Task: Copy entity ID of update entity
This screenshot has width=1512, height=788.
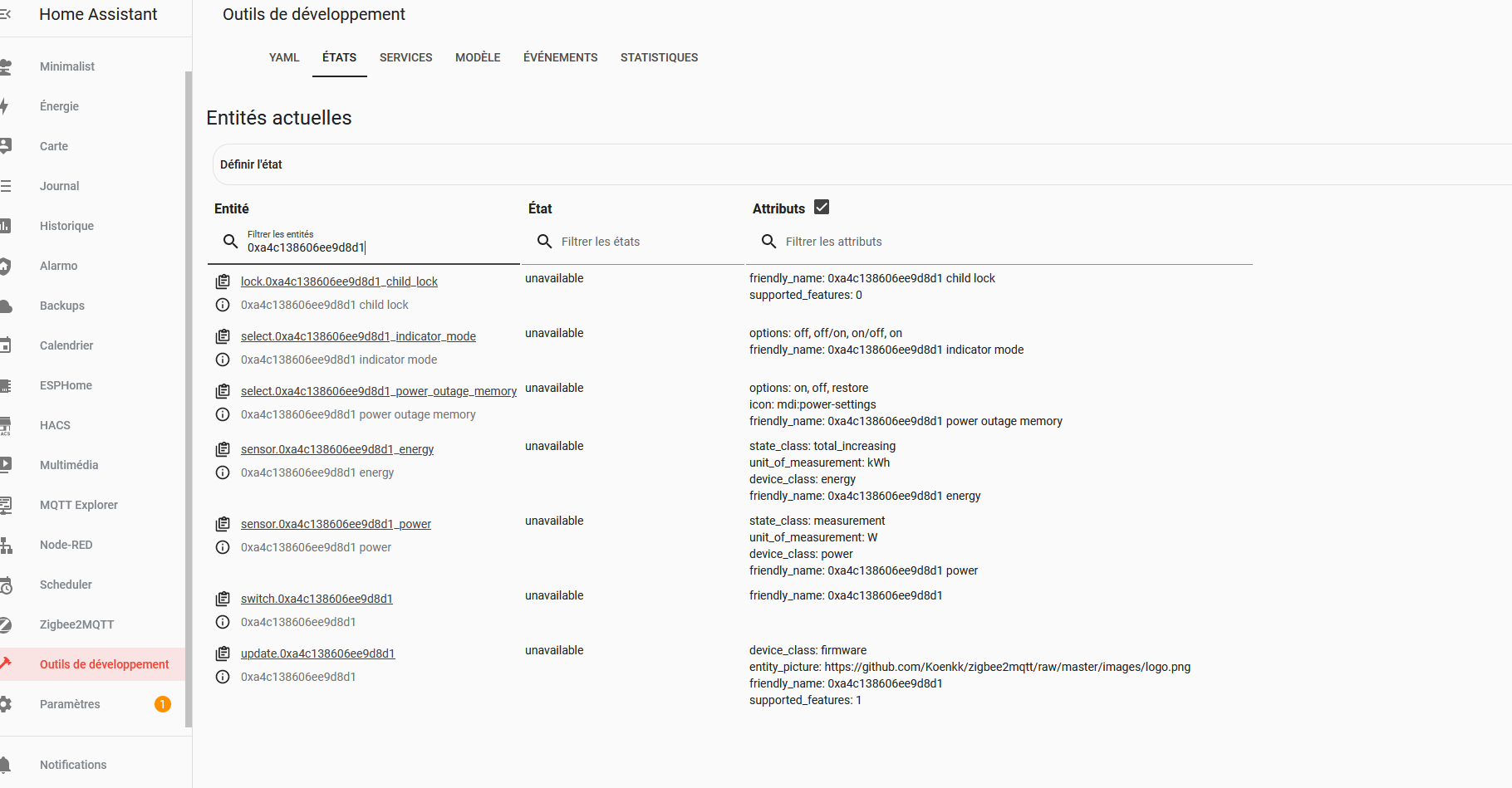Action: (x=223, y=653)
